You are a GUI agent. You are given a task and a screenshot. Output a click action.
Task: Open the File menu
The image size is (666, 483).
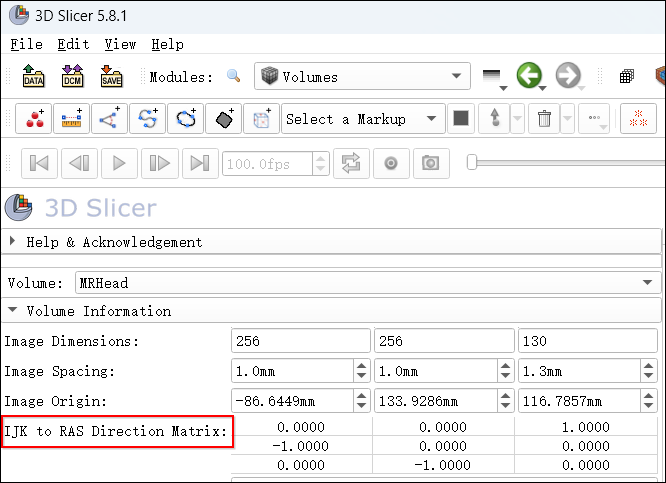pos(26,44)
